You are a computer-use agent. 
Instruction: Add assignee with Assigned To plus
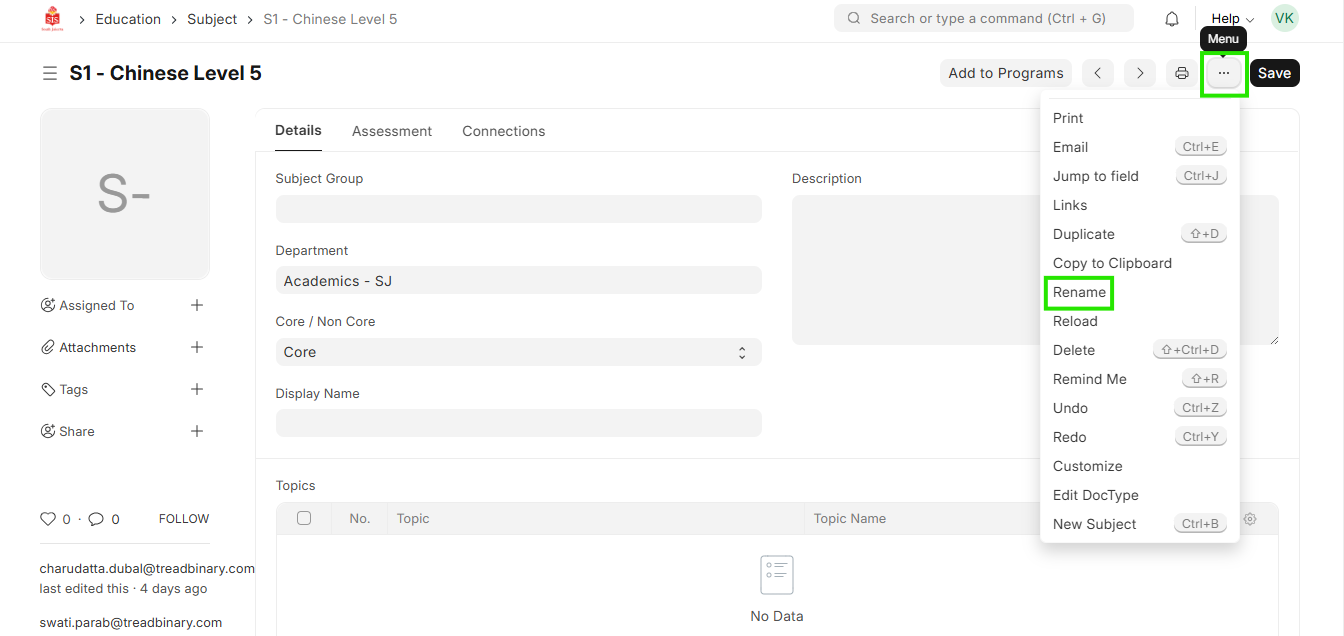coord(197,305)
